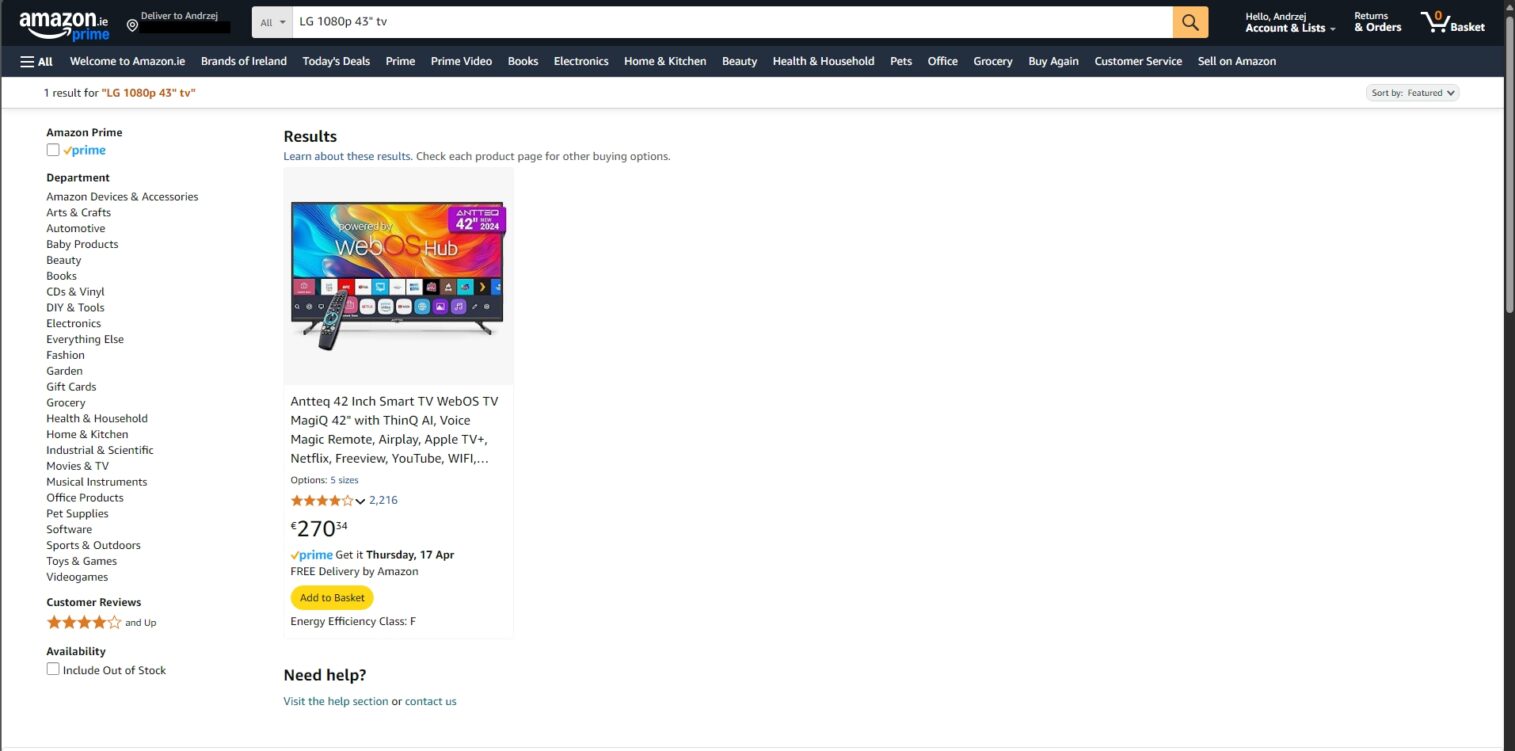Filter by four stars and up
The height and width of the screenshot is (751, 1515).
click(101, 622)
